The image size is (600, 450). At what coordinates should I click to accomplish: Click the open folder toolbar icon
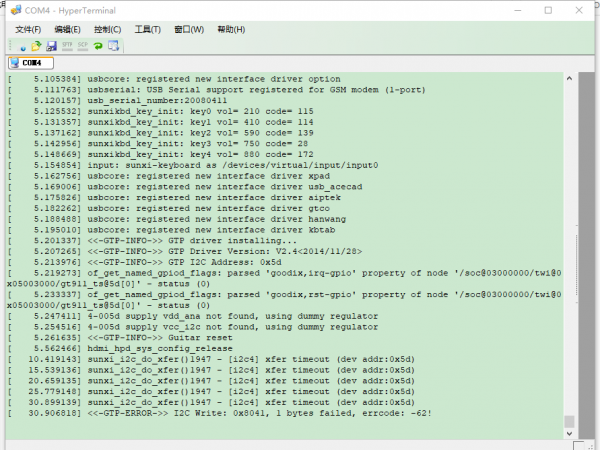[37, 46]
